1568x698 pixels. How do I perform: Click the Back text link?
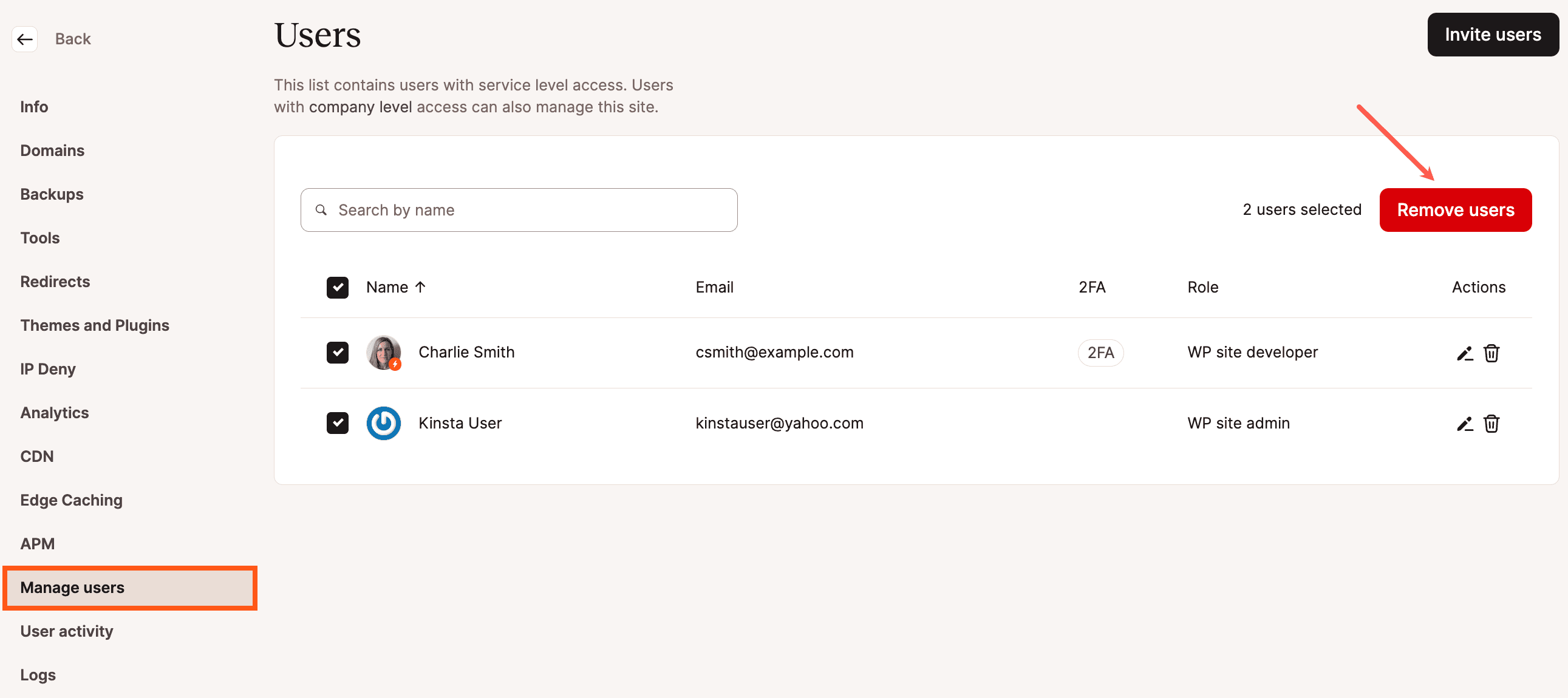coord(73,38)
